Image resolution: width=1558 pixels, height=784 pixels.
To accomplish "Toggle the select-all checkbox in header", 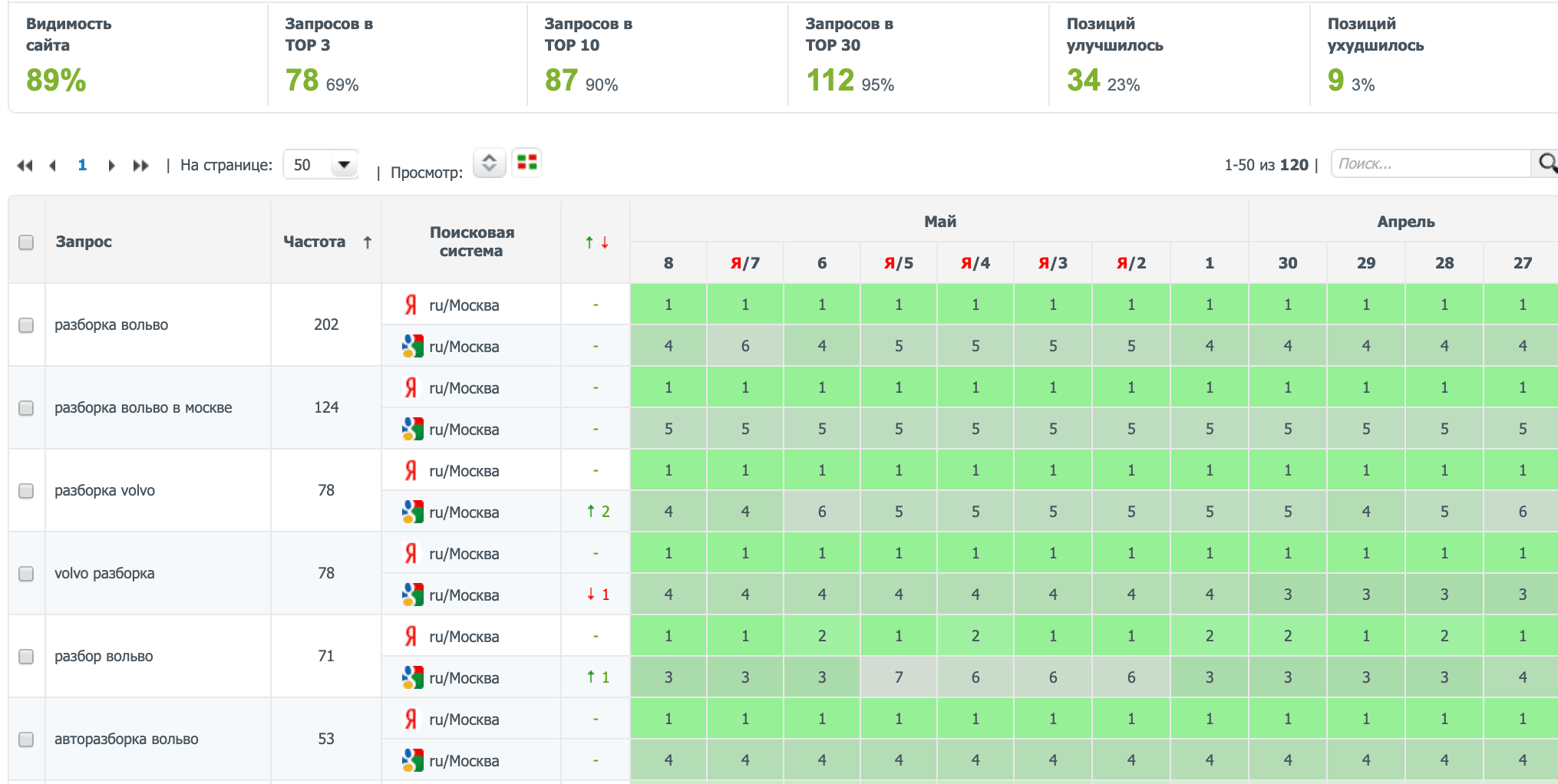I will pos(26,242).
